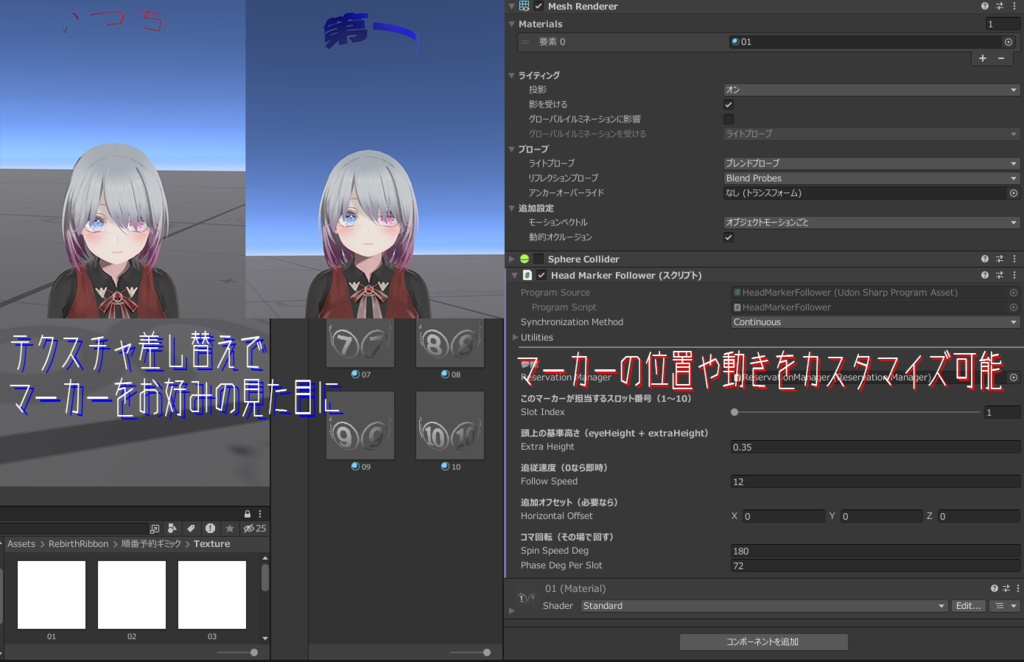Uncheck 影を受ける (Receive Shadows)
The width and height of the screenshot is (1024, 662).
(x=729, y=104)
